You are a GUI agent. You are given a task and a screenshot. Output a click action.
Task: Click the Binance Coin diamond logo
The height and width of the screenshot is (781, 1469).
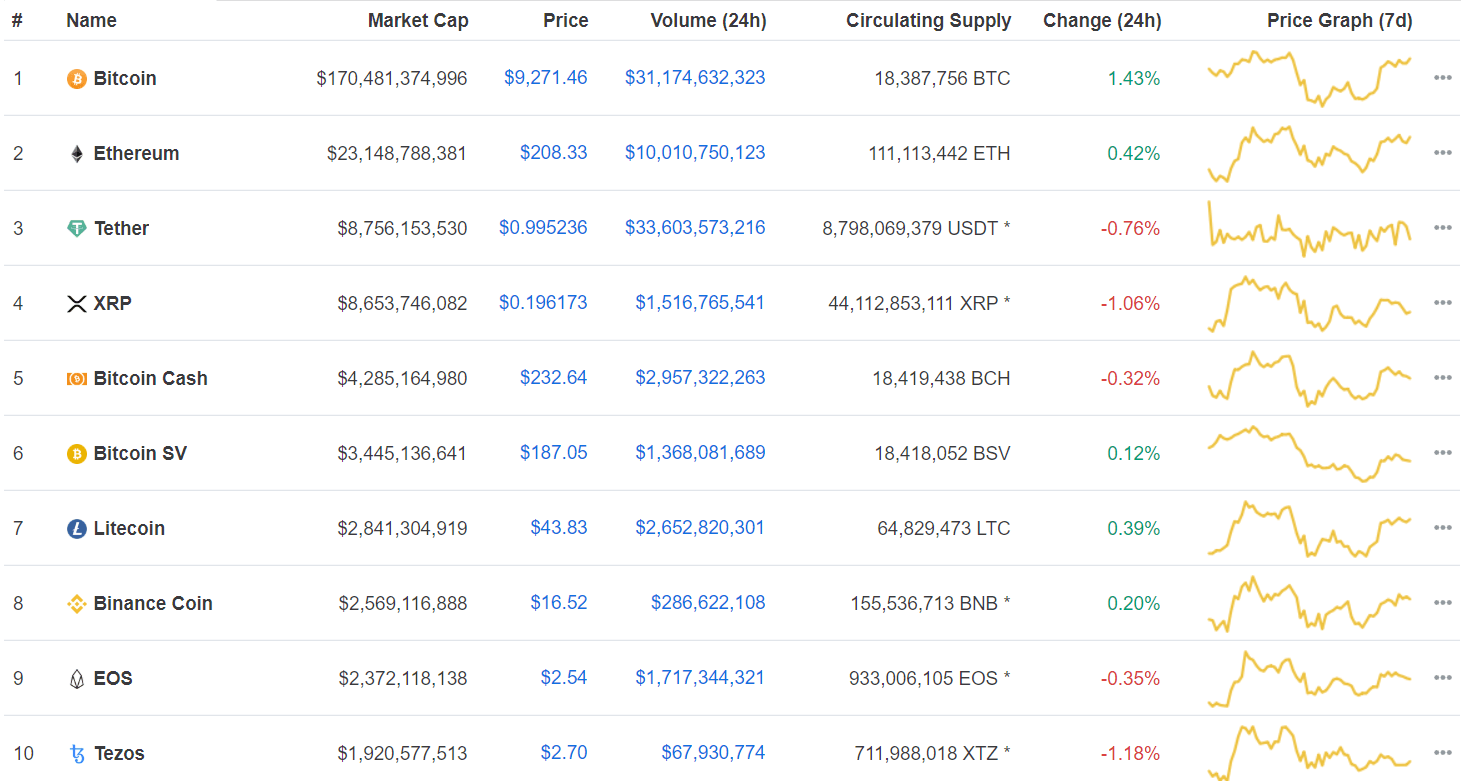76,603
